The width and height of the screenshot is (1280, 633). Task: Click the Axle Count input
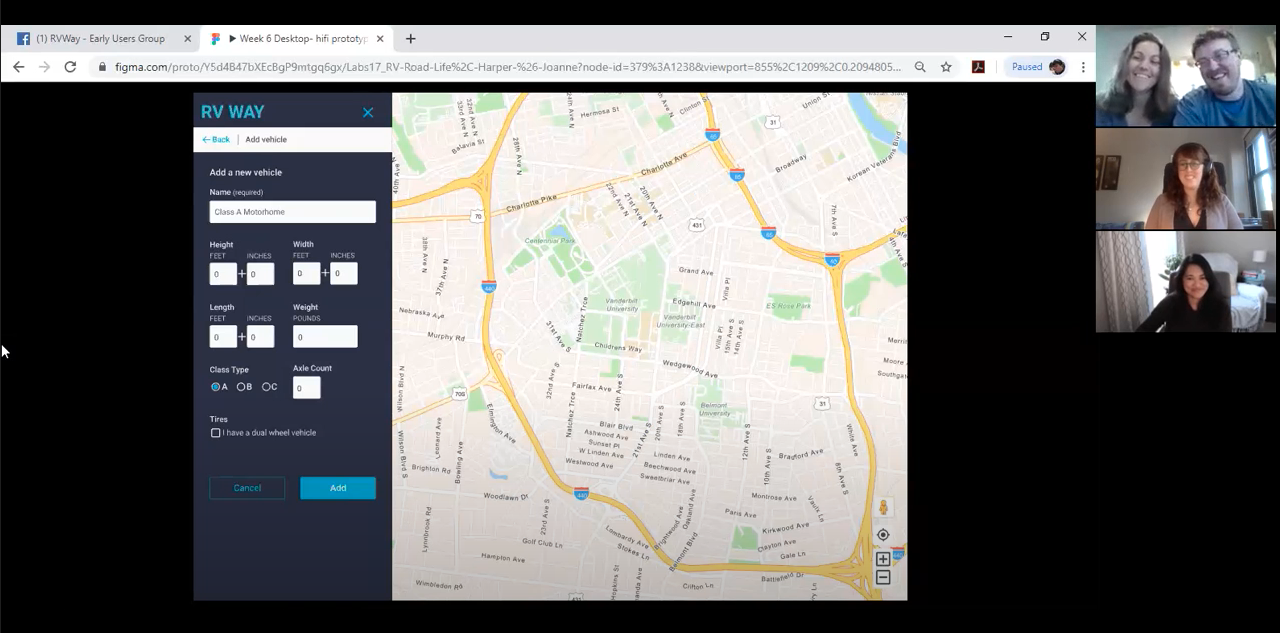click(306, 388)
